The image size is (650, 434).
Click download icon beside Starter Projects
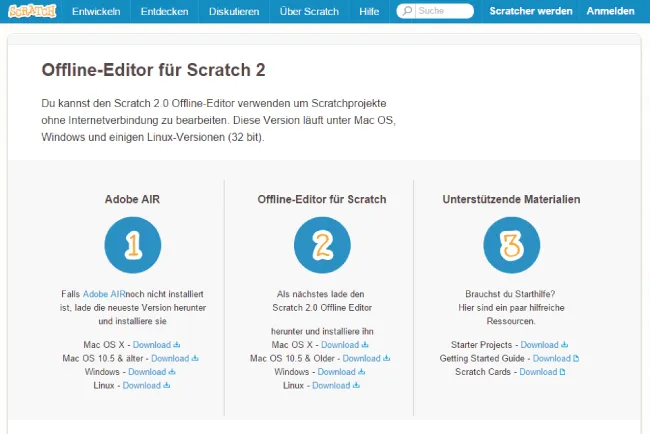click(x=564, y=345)
